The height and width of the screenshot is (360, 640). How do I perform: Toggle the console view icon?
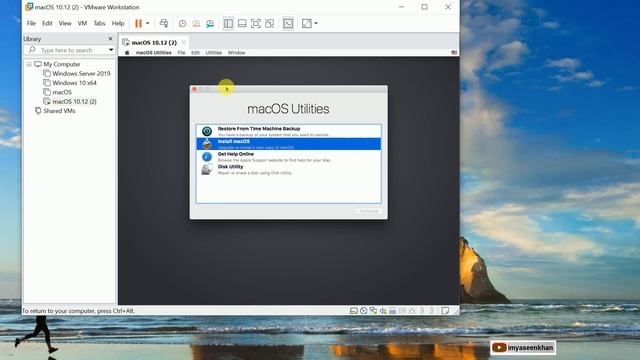tap(288, 23)
